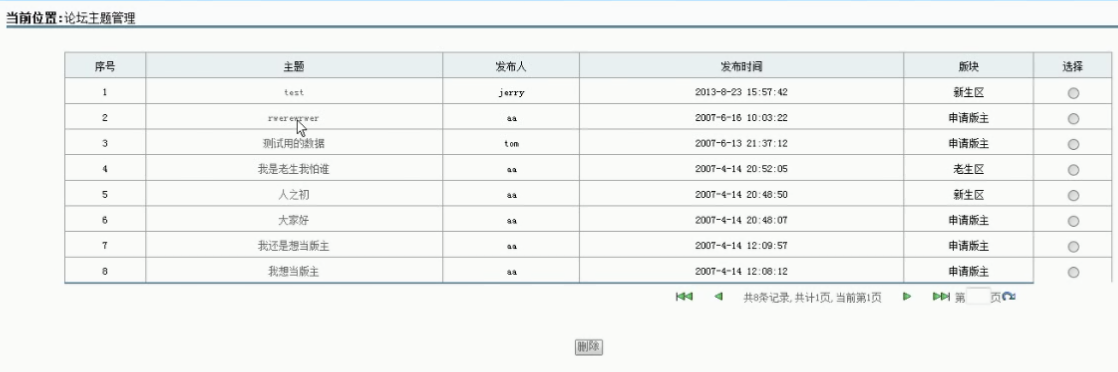Click the '当前位置:论坛主题管理' breadcrumb

(71, 19)
